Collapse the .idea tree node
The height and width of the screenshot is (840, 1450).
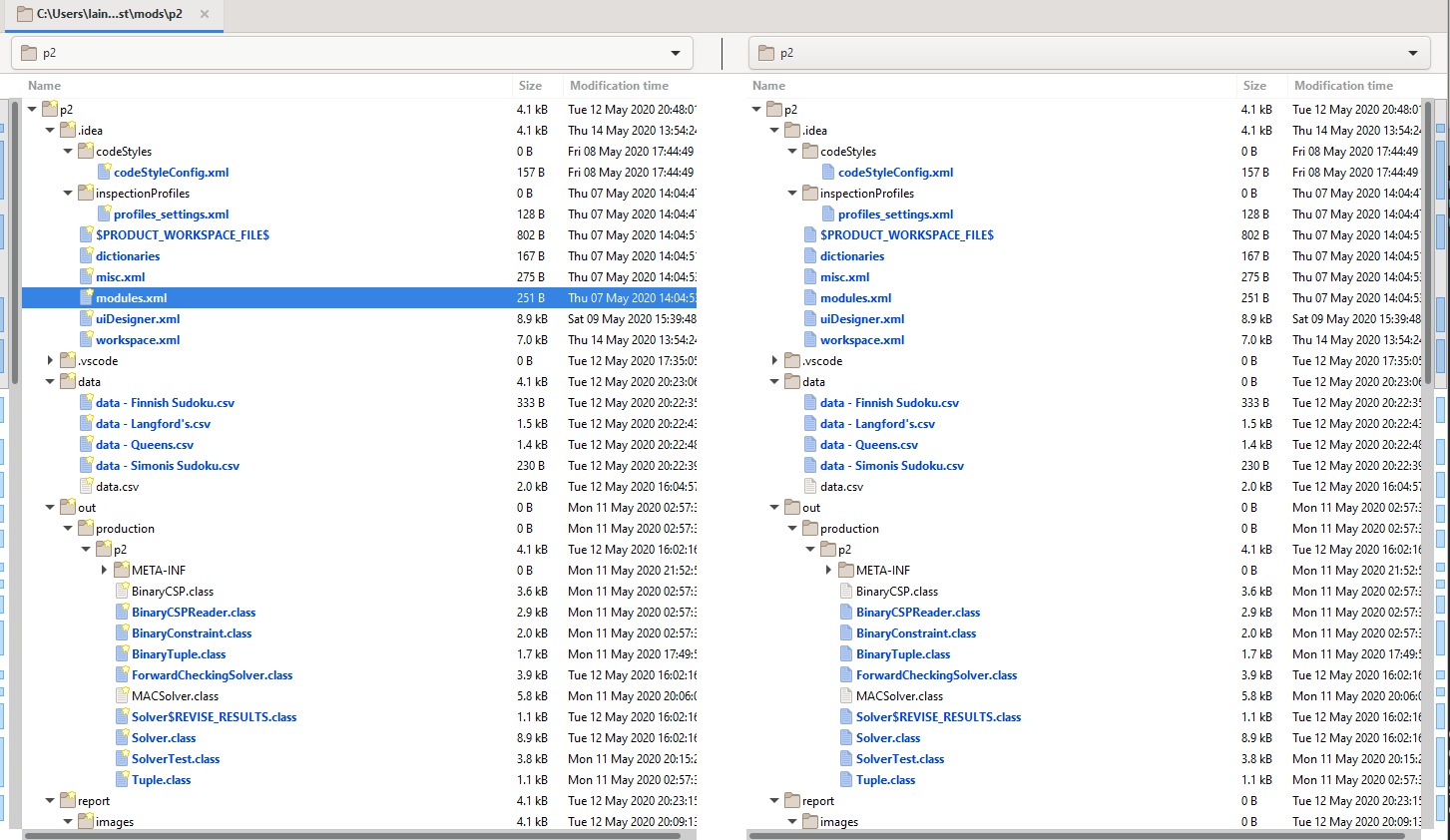pyautogui.click(x=49, y=130)
